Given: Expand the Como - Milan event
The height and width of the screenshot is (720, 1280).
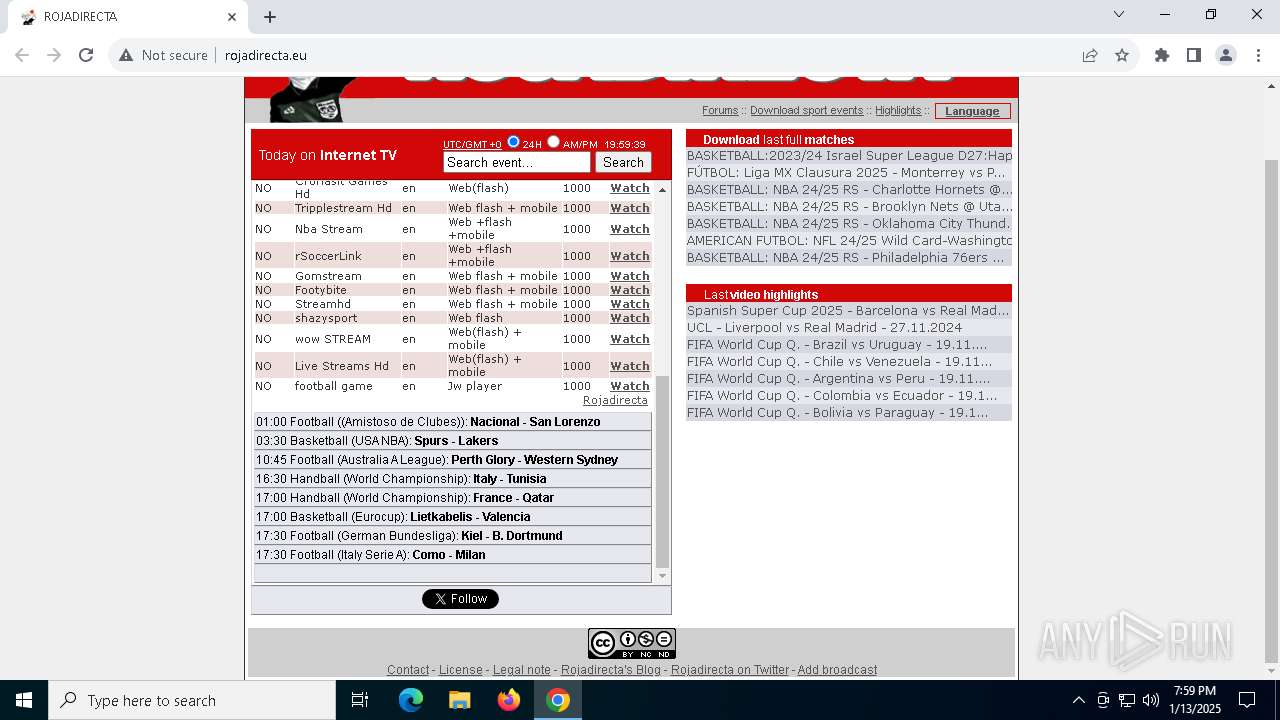Looking at the screenshot, I should [x=453, y=555].
